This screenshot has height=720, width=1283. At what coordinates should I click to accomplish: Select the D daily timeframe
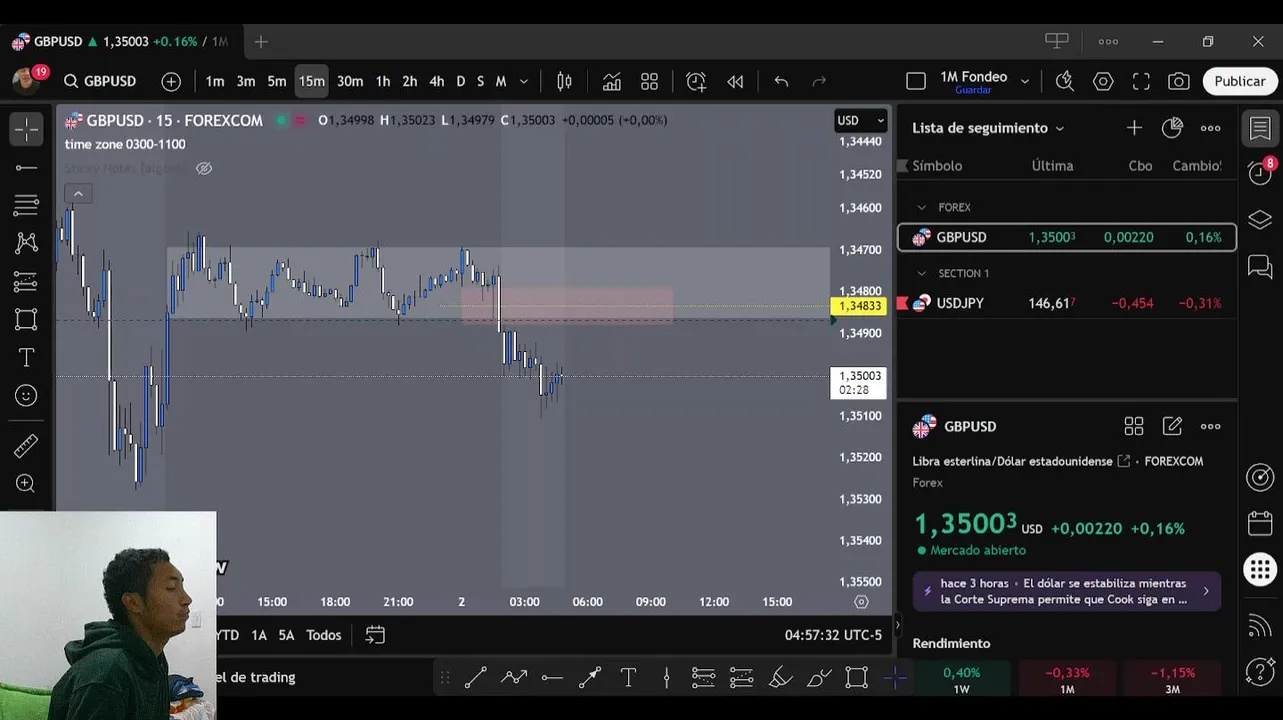tap(461, 81)
